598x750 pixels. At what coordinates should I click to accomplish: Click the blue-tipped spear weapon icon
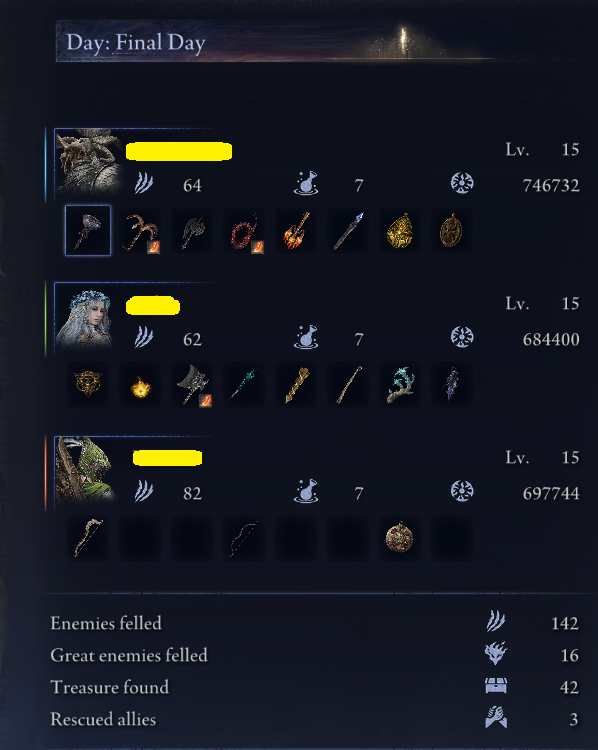pyautogui.click(x=348, y=231)
